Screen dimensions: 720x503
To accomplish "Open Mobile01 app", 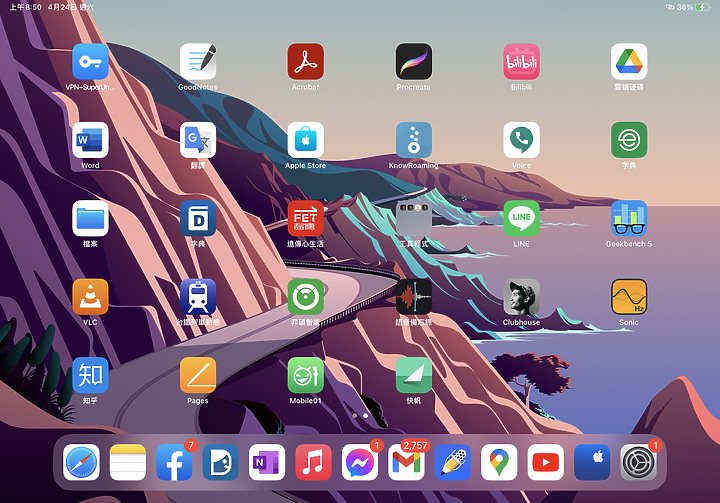I will tap(306, 375).
